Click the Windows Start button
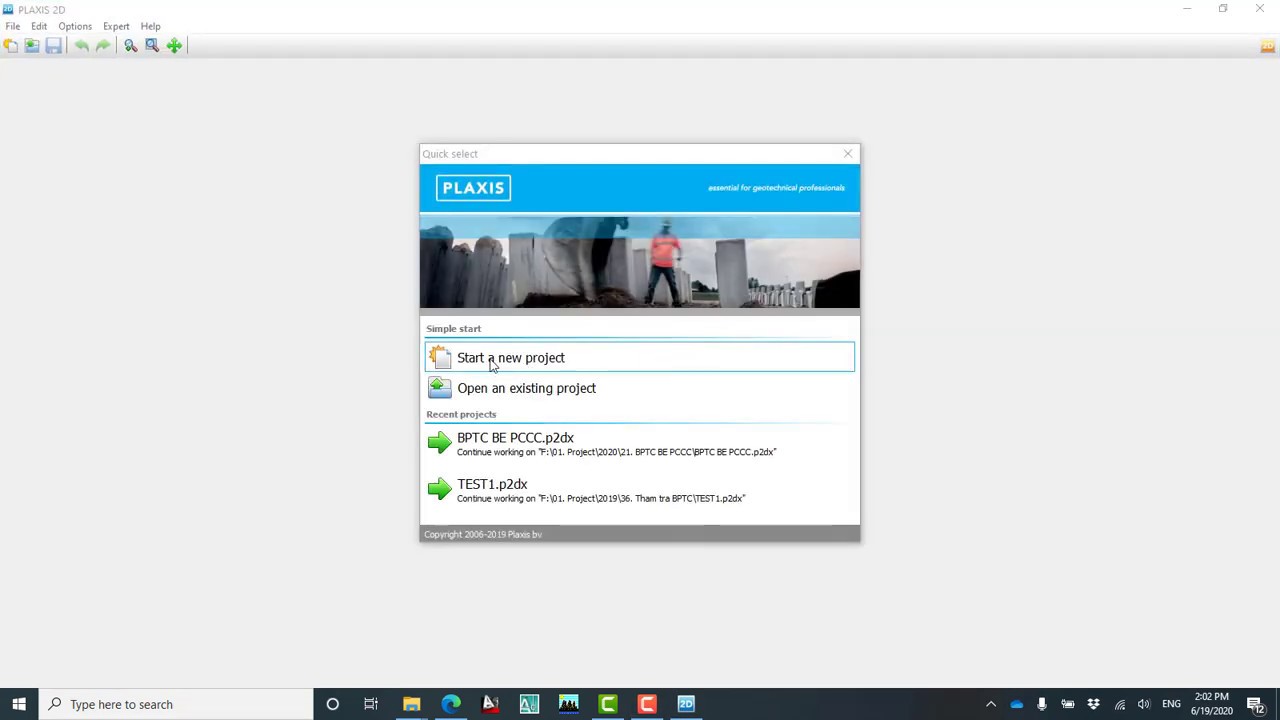 pos(19,704)
